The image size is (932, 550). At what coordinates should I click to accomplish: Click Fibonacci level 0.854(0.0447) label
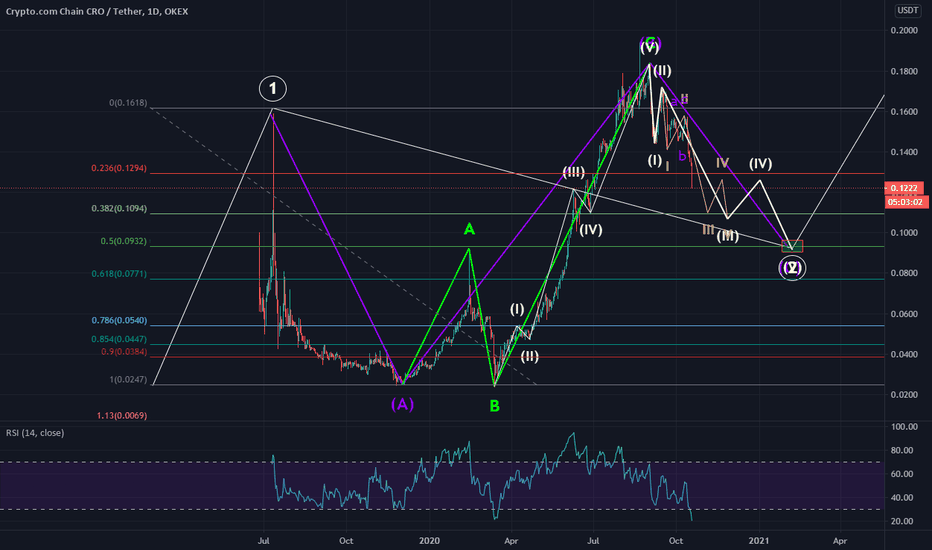(119, 340)
